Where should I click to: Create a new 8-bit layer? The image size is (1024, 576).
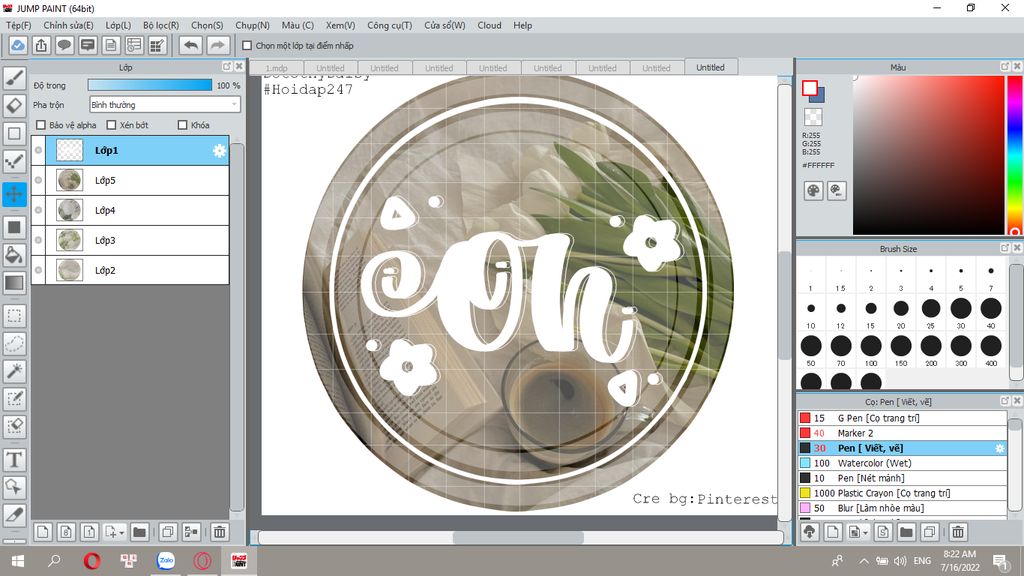[66, 532]
